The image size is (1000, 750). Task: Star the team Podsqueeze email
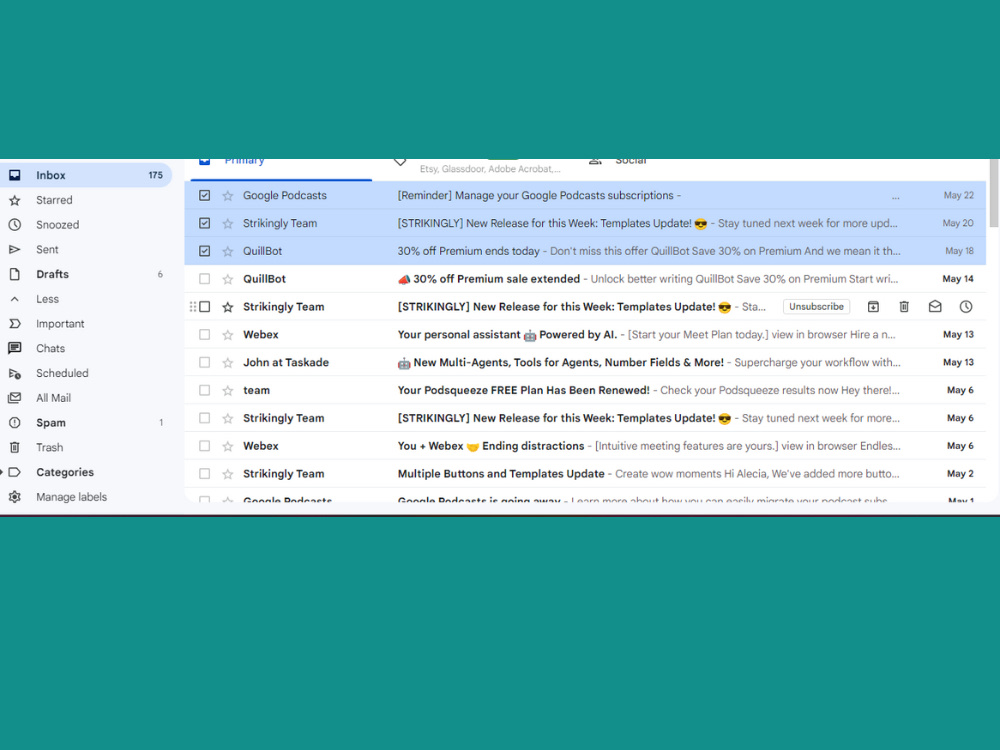coord(228,390)
